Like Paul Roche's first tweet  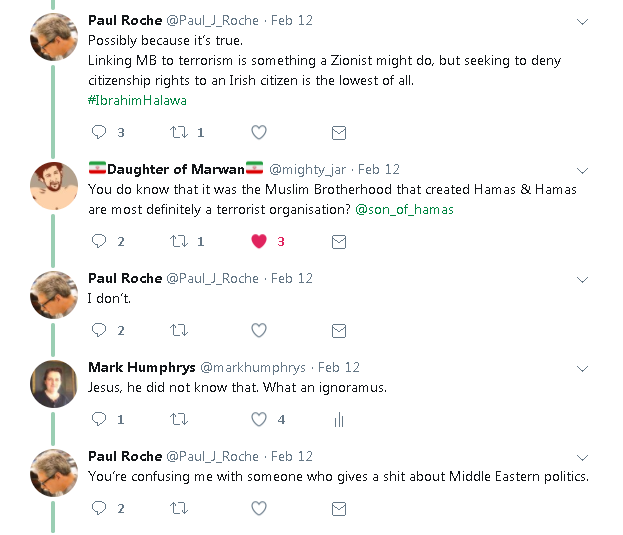pos(259,132)
